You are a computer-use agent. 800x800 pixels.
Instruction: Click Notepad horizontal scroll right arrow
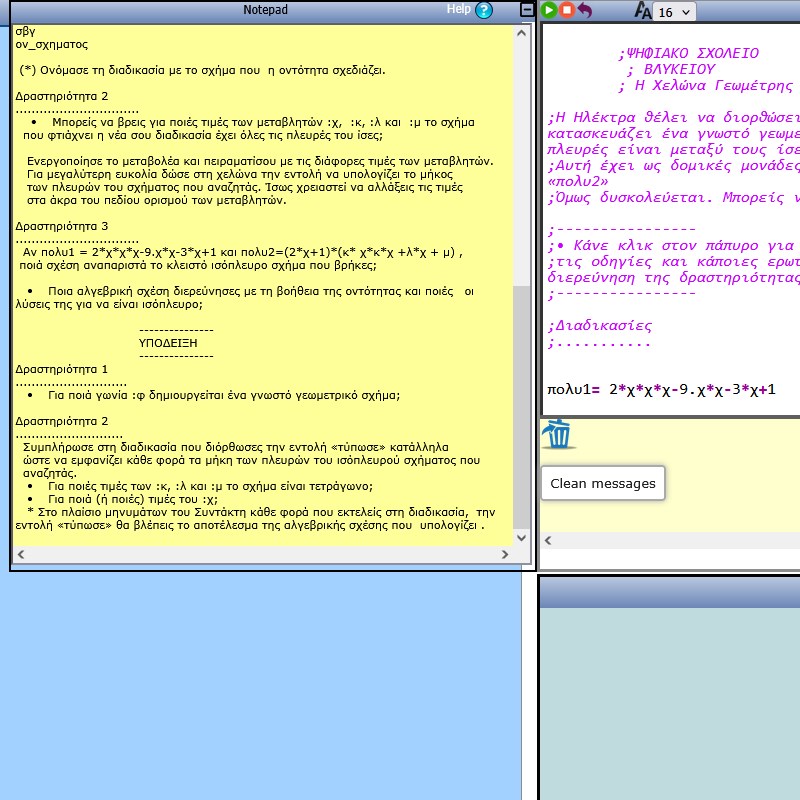(505, 554)
